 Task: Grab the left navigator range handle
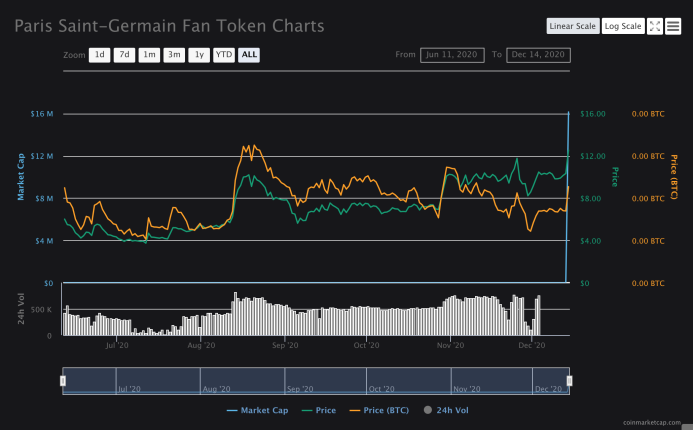(x=63, y=381)
